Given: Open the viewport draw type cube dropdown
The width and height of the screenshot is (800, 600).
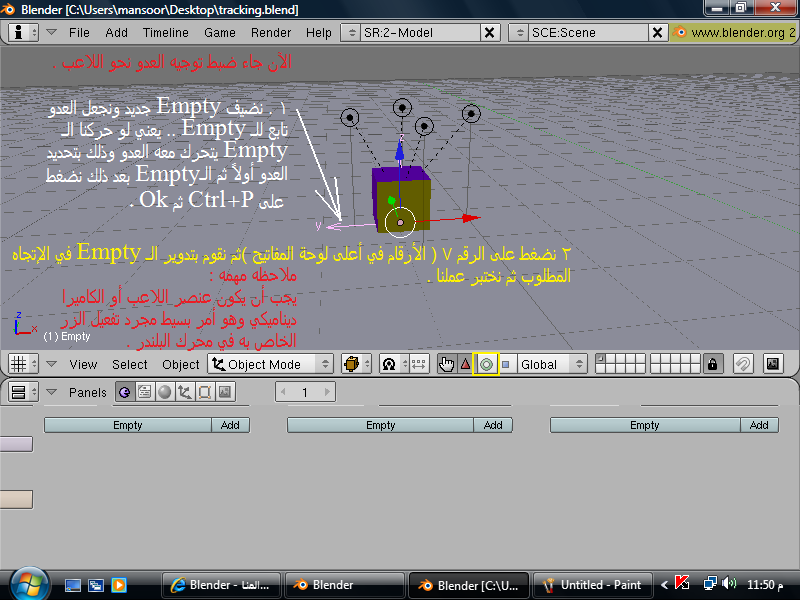Looking at the screenshot, I should [357, 364].
